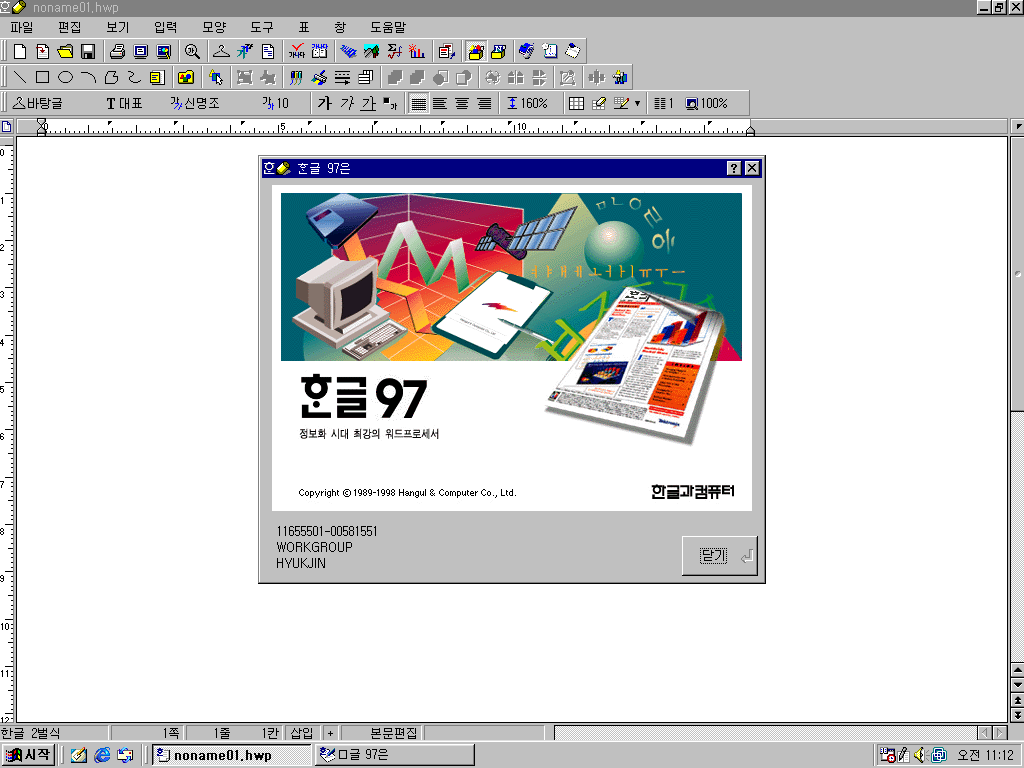Open a file with the folder icon
Image resolution: width=1024 pixels, height=768 pixels.
[x=65, y=52]
